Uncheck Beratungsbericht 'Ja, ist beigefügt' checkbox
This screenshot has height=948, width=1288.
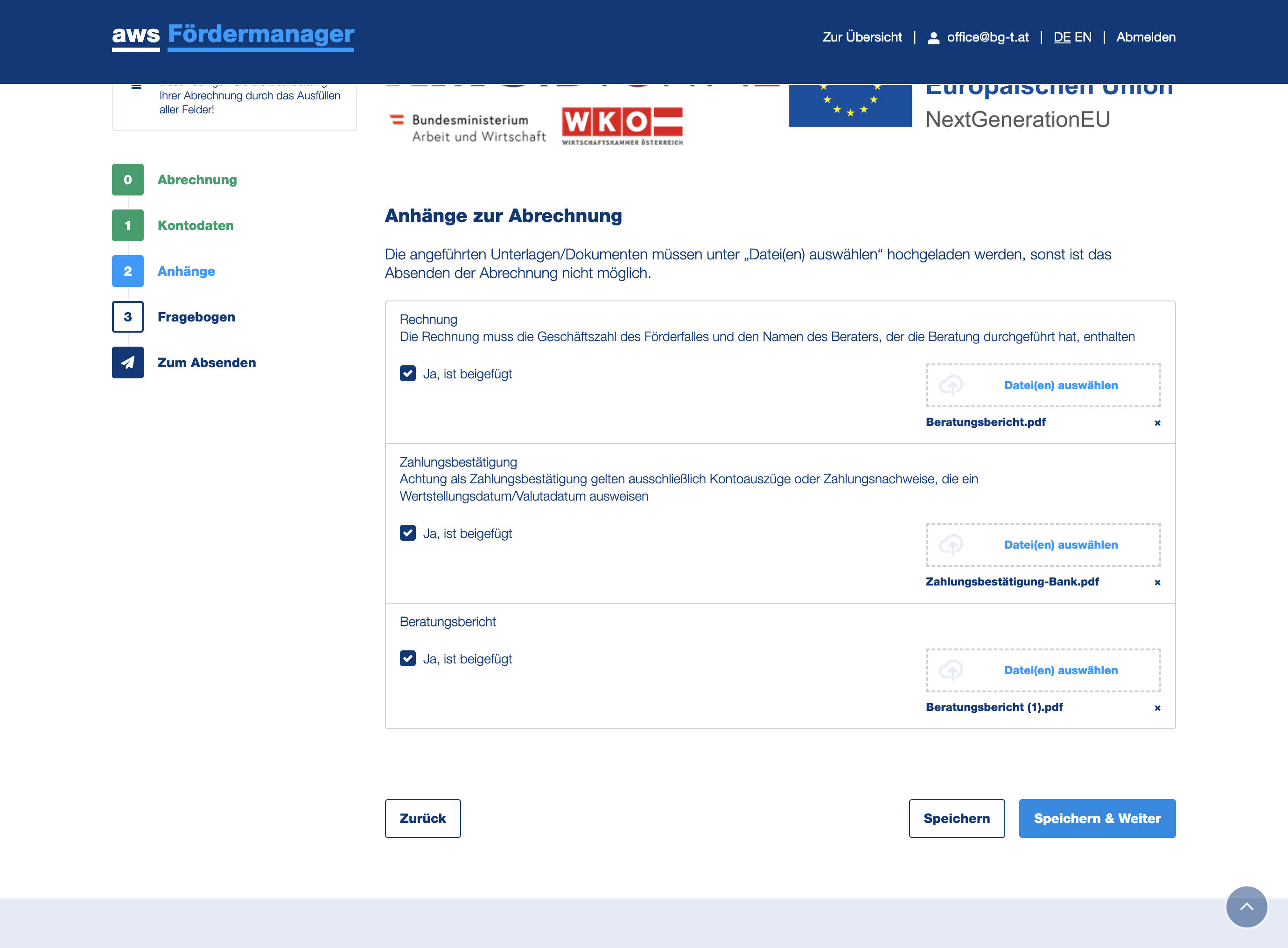[x=407, y=658]
